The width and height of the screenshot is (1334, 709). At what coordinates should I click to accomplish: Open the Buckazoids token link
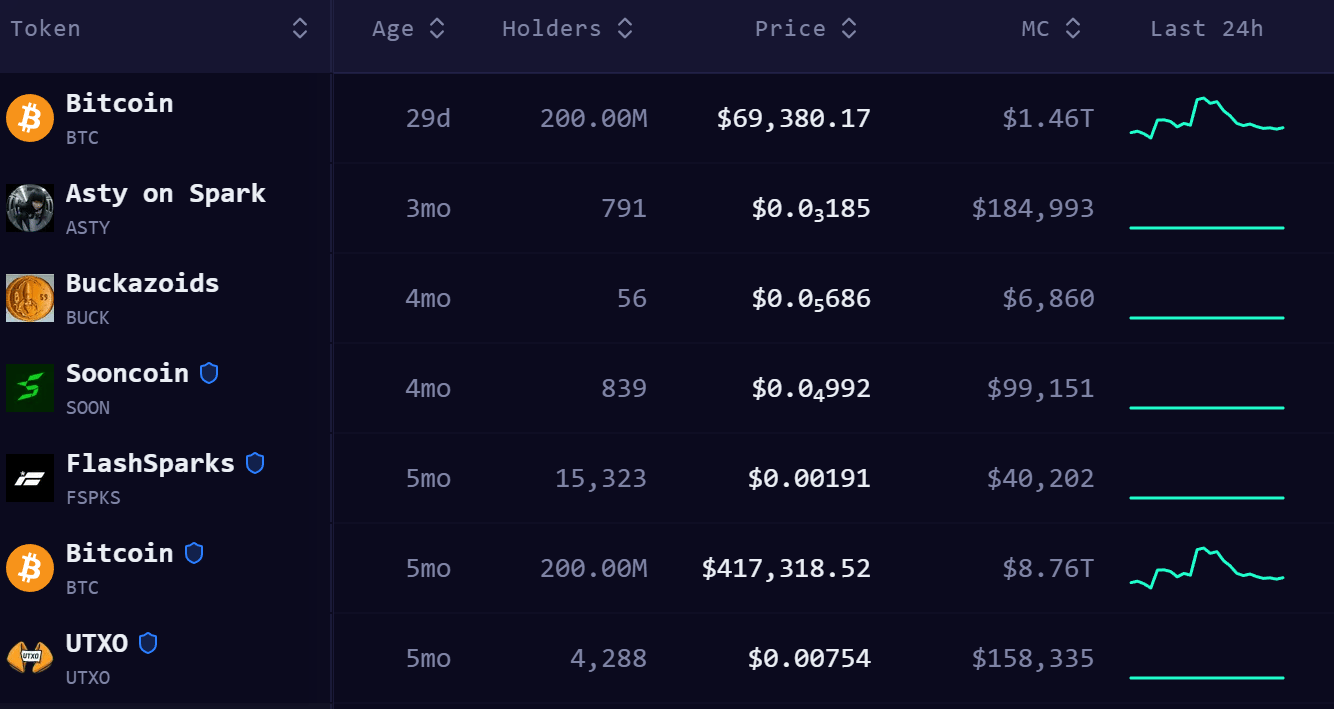[142, 284]
